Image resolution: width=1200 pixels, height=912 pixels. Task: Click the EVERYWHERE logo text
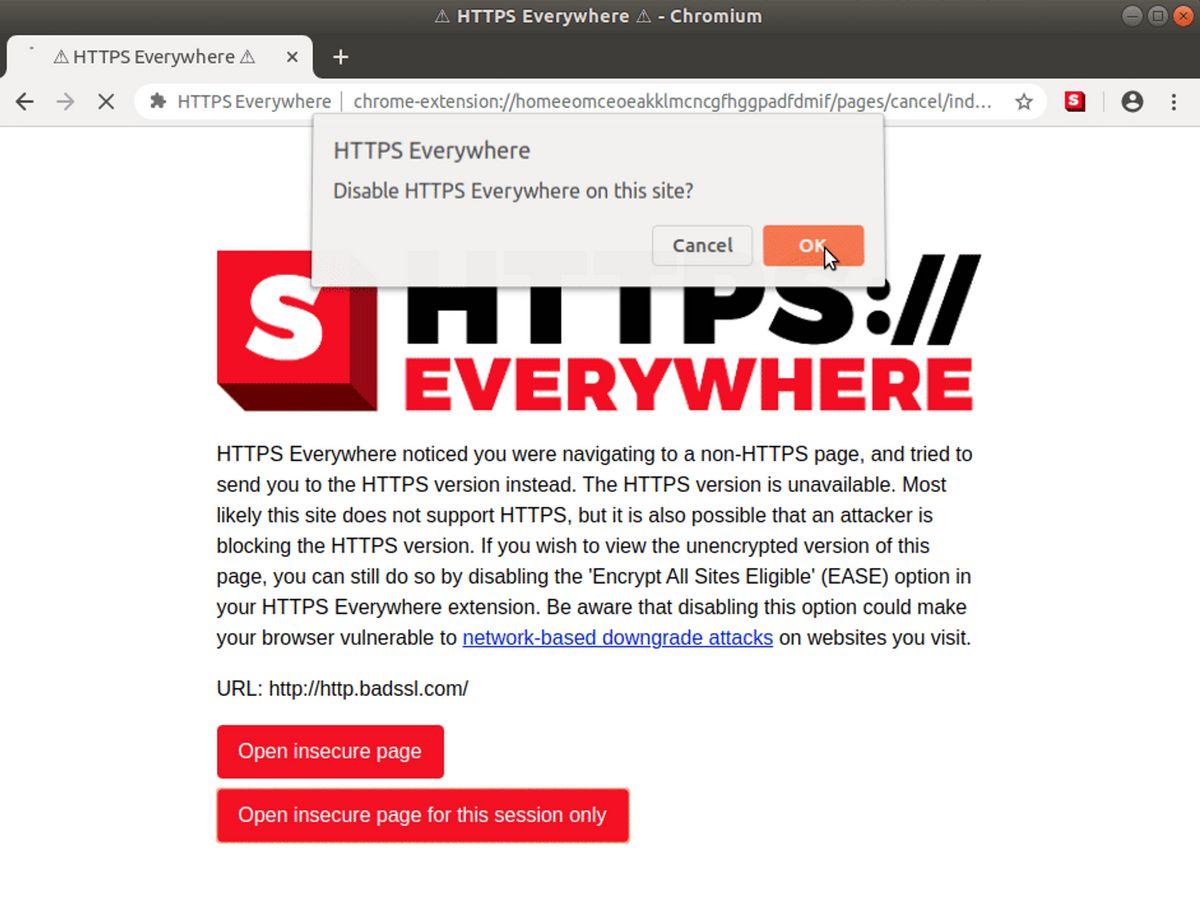[x=689, y=385]
